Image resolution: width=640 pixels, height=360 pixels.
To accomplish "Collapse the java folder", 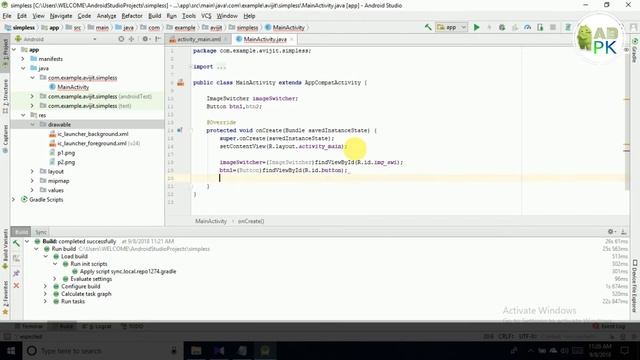I will 23,69.
